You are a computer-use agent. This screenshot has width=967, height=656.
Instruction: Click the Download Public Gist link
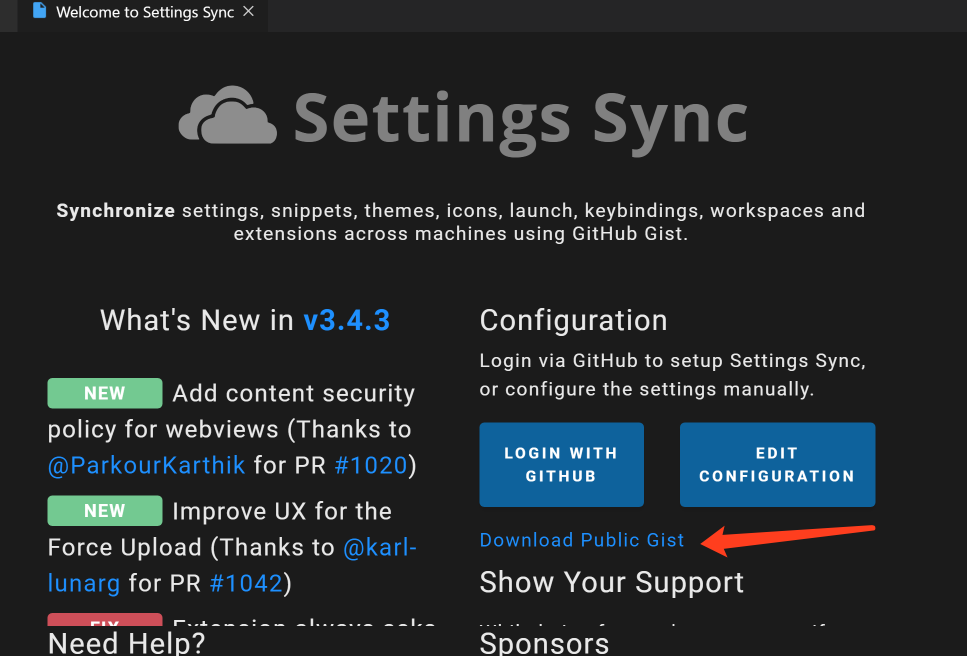[x=582, y=540]
